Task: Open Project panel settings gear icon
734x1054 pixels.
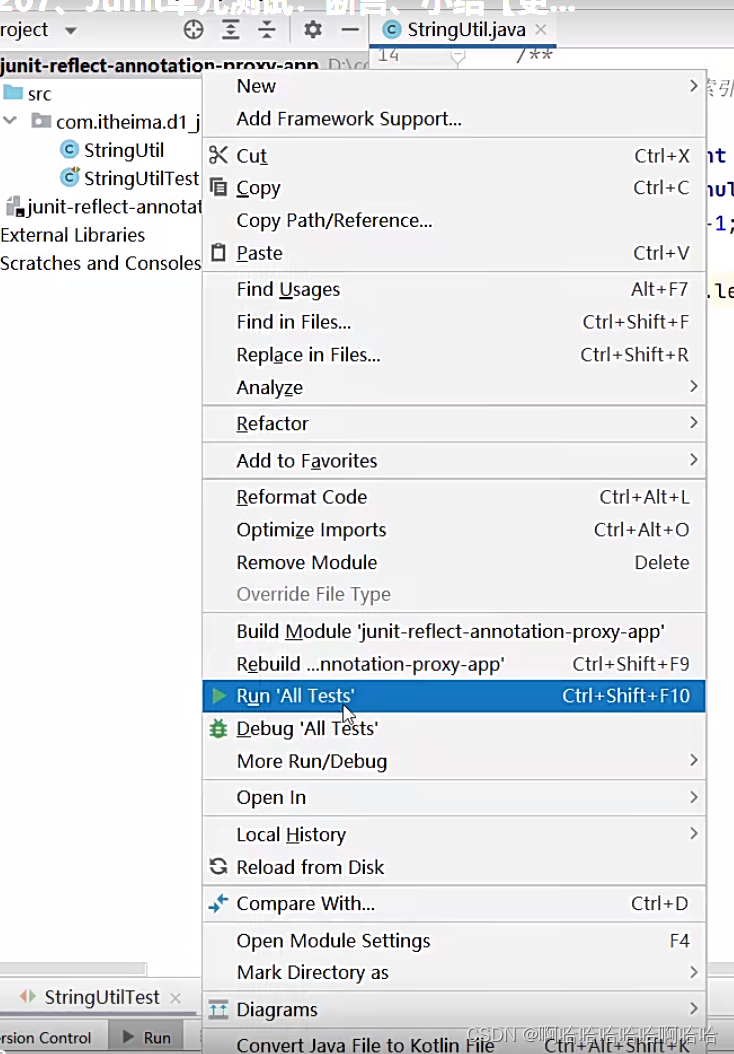Action: [312, 30]
